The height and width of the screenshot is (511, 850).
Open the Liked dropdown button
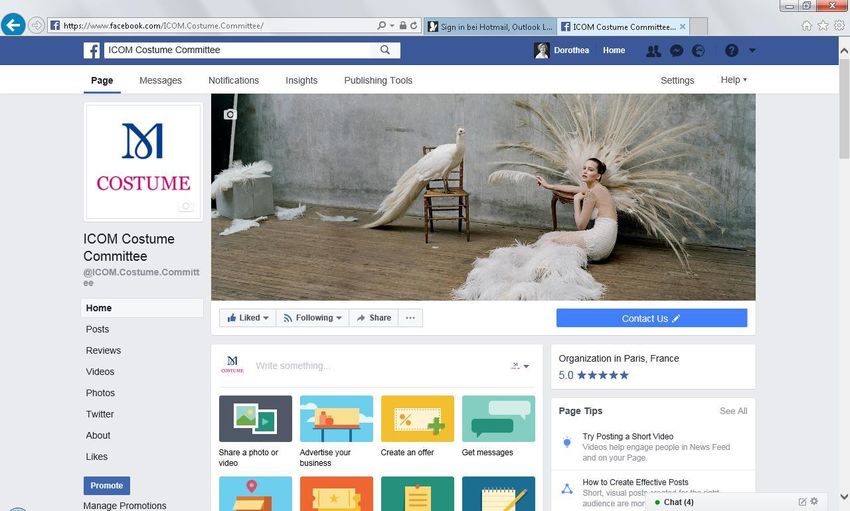click(248, 318)
